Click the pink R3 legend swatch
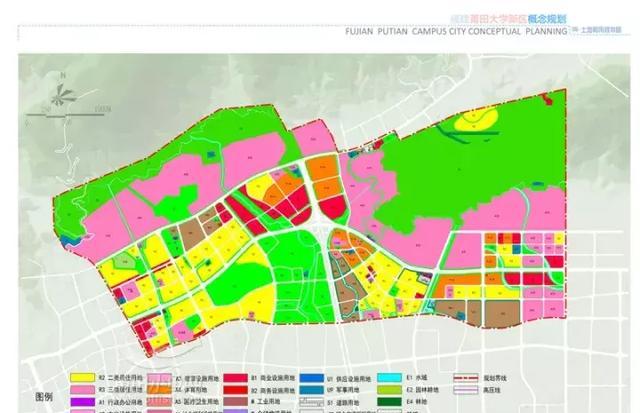The image size is (640, 413). click(82, 390)
